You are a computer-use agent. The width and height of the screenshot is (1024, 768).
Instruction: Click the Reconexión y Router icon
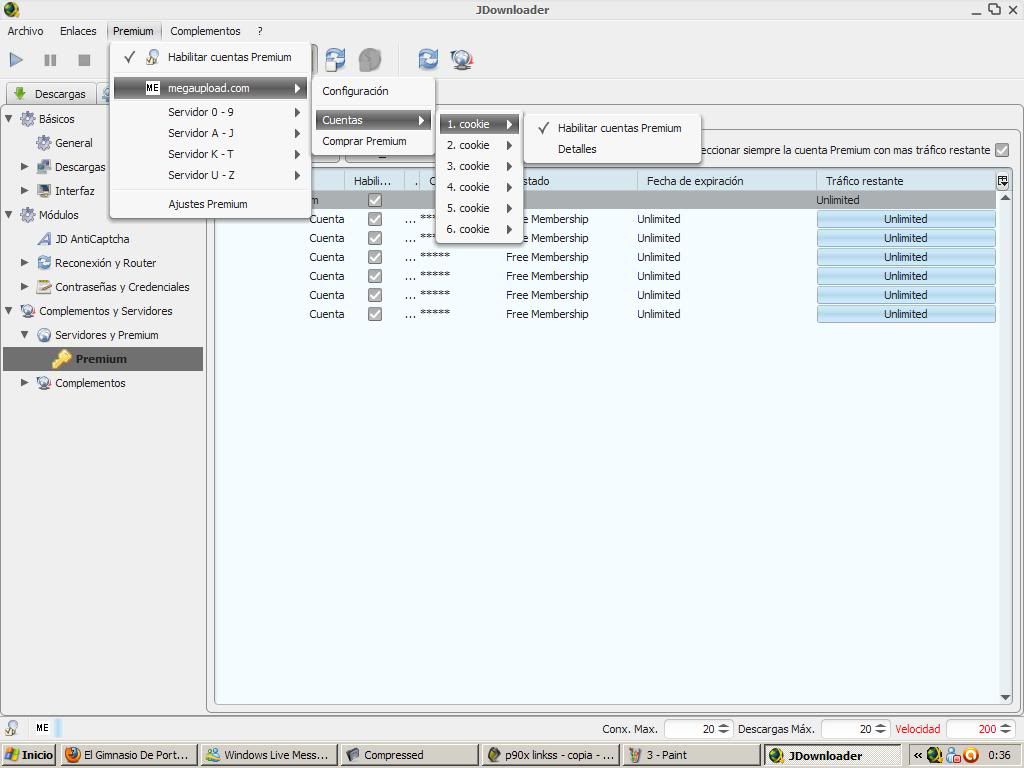[x=44, y=263]
